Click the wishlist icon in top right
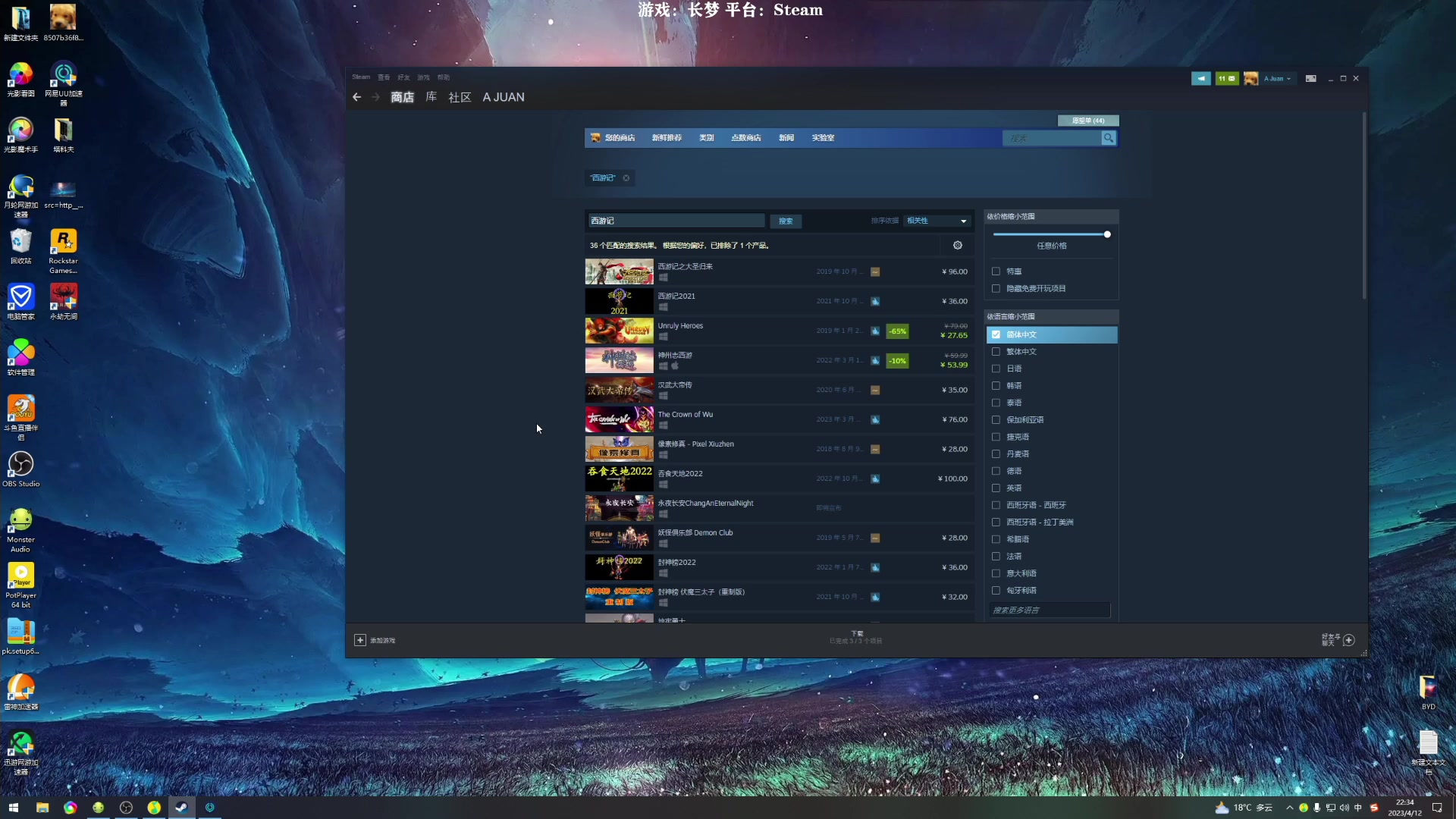Viewport: 1456px width, 819px height. [x=1087, y=120]
